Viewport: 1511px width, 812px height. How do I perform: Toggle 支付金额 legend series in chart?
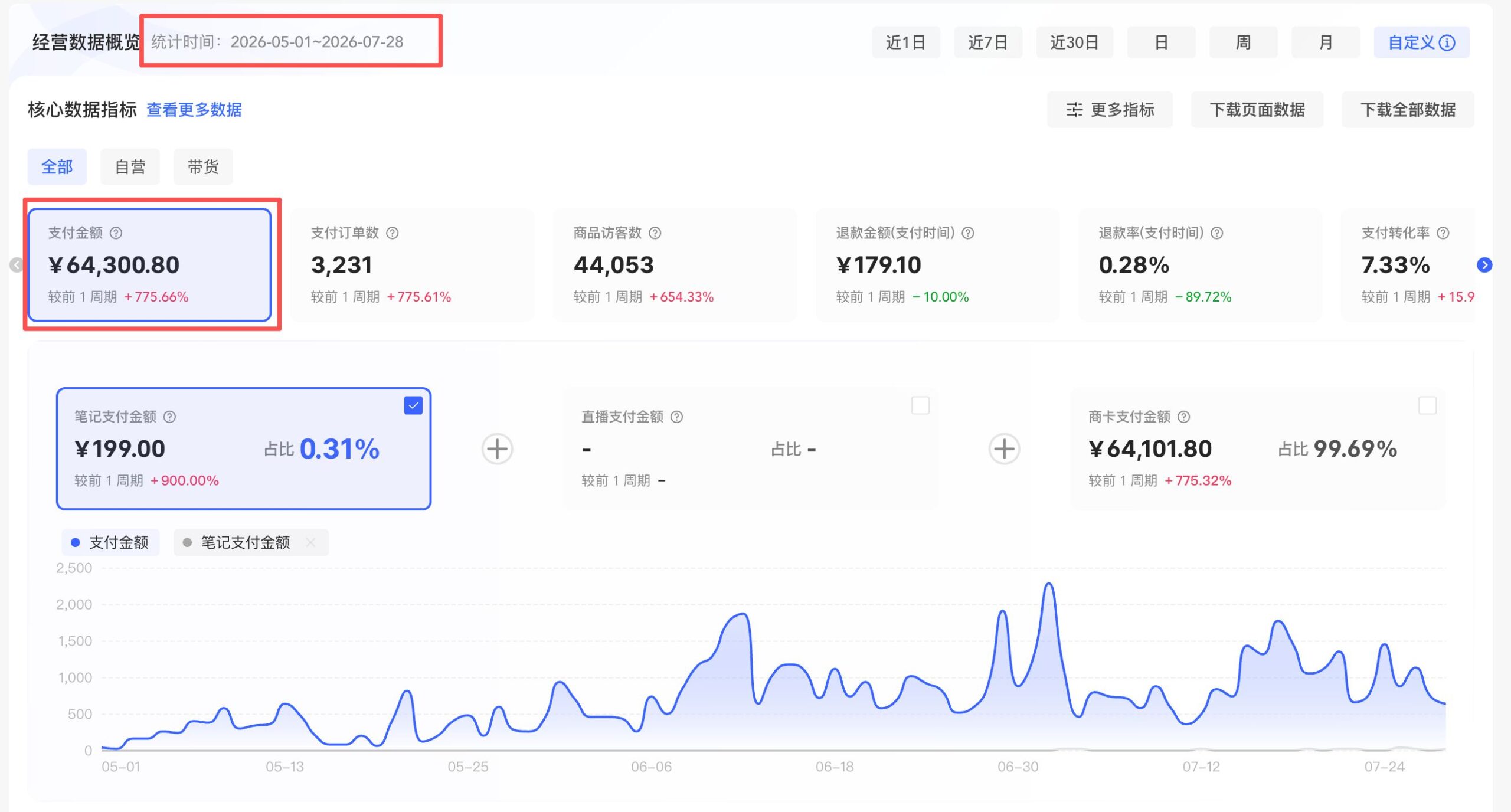coord(110,542)
